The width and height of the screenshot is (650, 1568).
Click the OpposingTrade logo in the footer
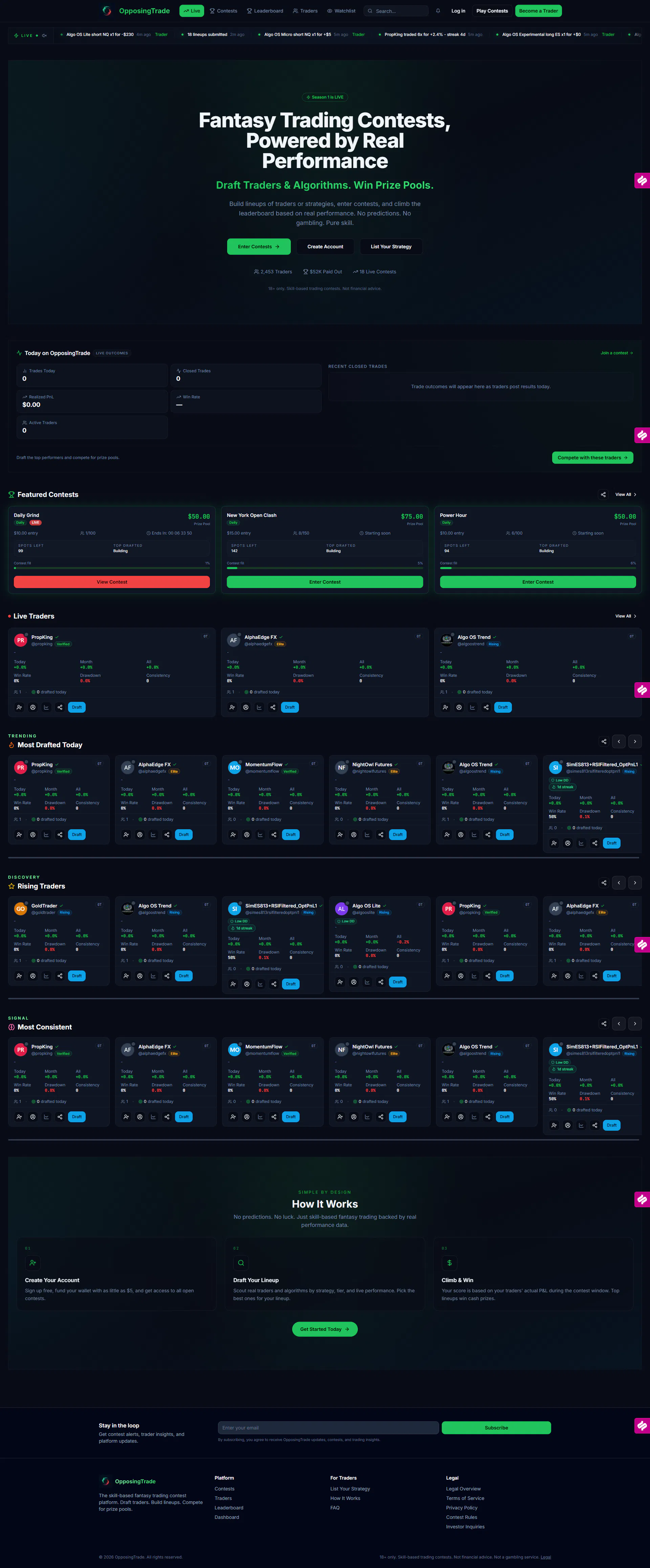pos(127,1481)
